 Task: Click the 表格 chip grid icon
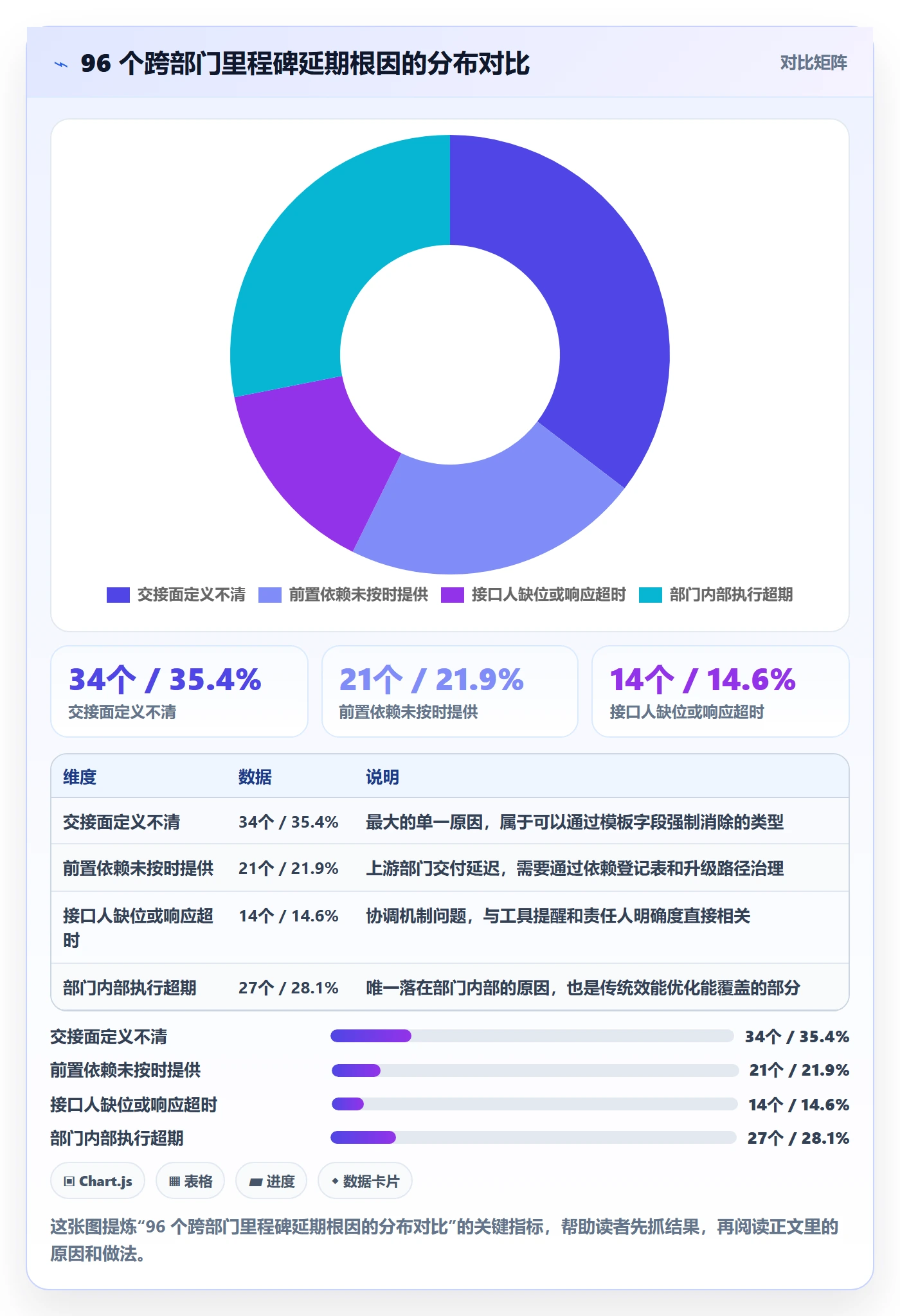[174, 1181]
